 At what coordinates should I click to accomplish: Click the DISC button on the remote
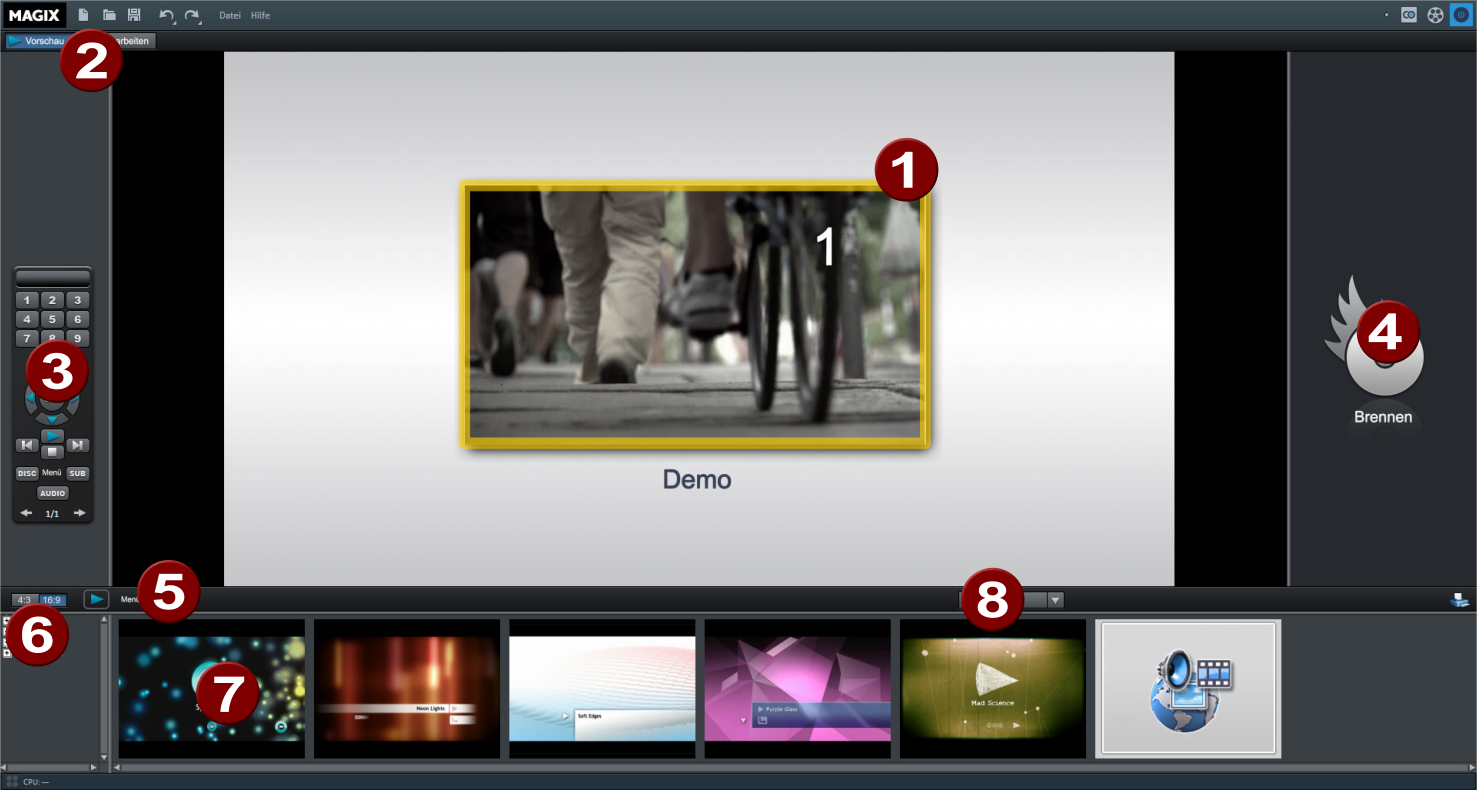tap(27, 473)
